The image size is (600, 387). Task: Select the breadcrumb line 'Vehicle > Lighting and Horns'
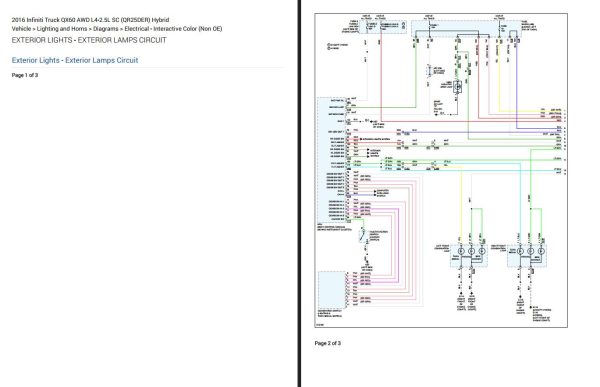pyautogui.click(x=117, y=29)
